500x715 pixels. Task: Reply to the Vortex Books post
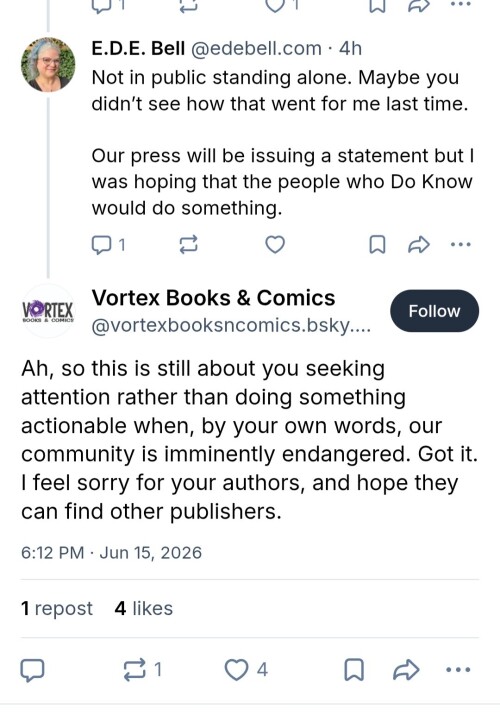pos(32,670)
